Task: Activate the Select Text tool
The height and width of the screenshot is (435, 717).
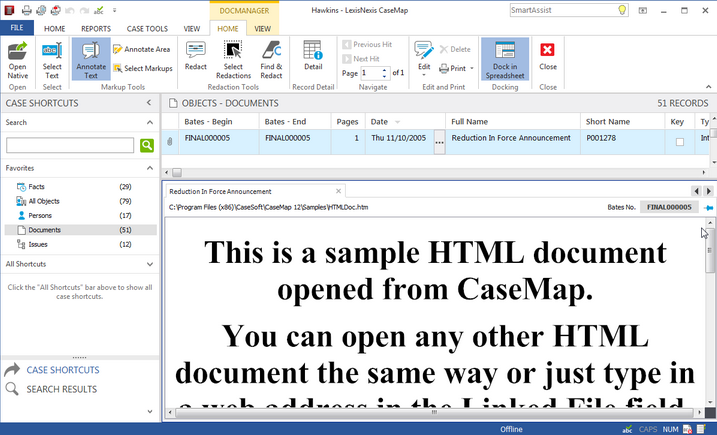Action: pos(52,58)
